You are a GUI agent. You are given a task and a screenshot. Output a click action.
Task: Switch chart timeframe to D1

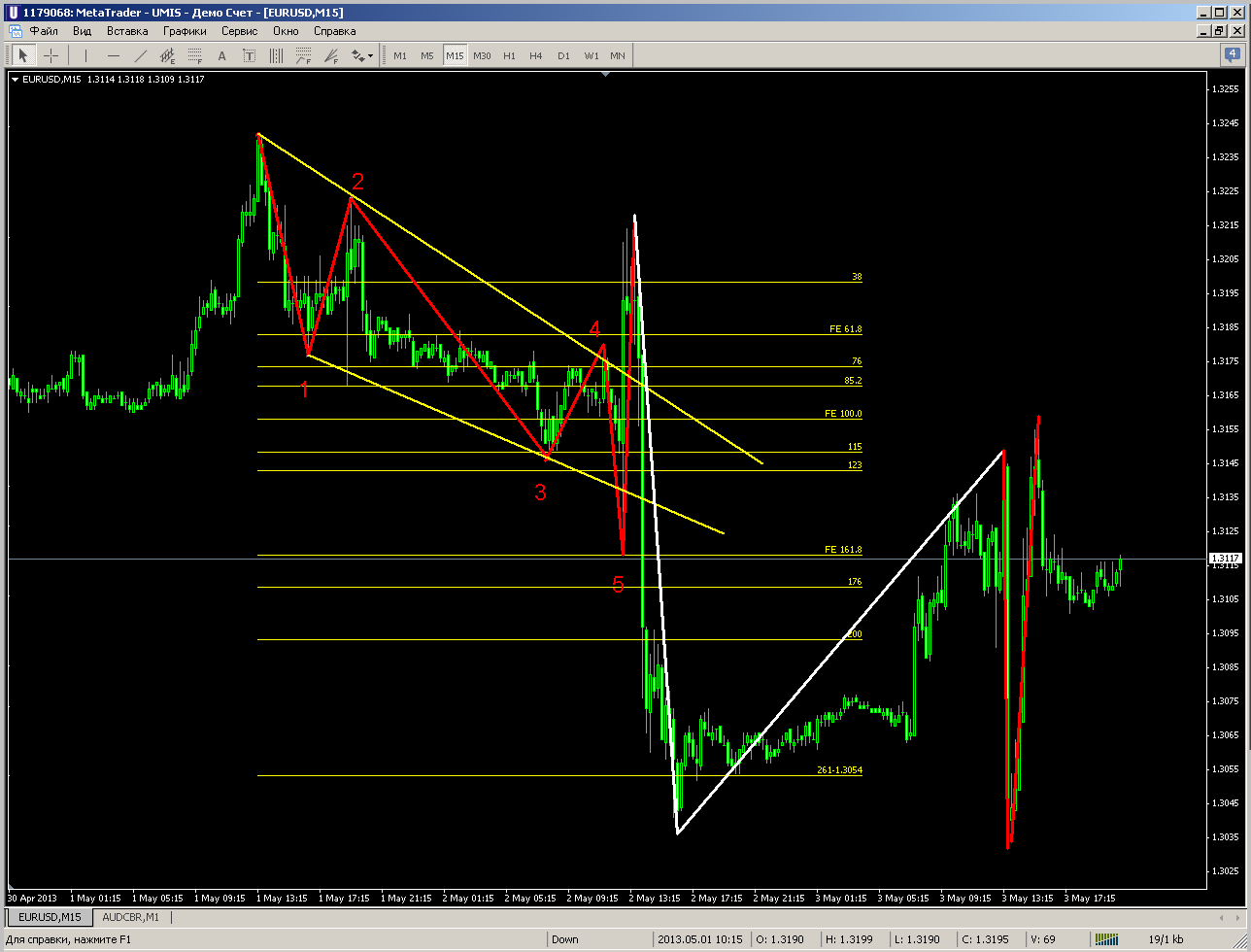(563, 55)
